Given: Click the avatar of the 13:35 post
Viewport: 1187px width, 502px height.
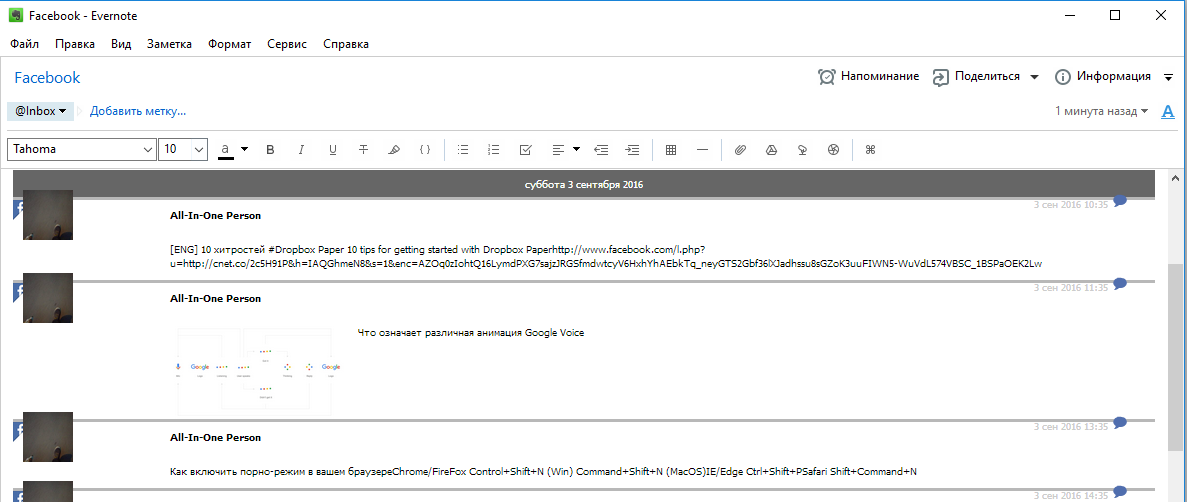Looking at the screenshot, I should click(x=48, y=437).
